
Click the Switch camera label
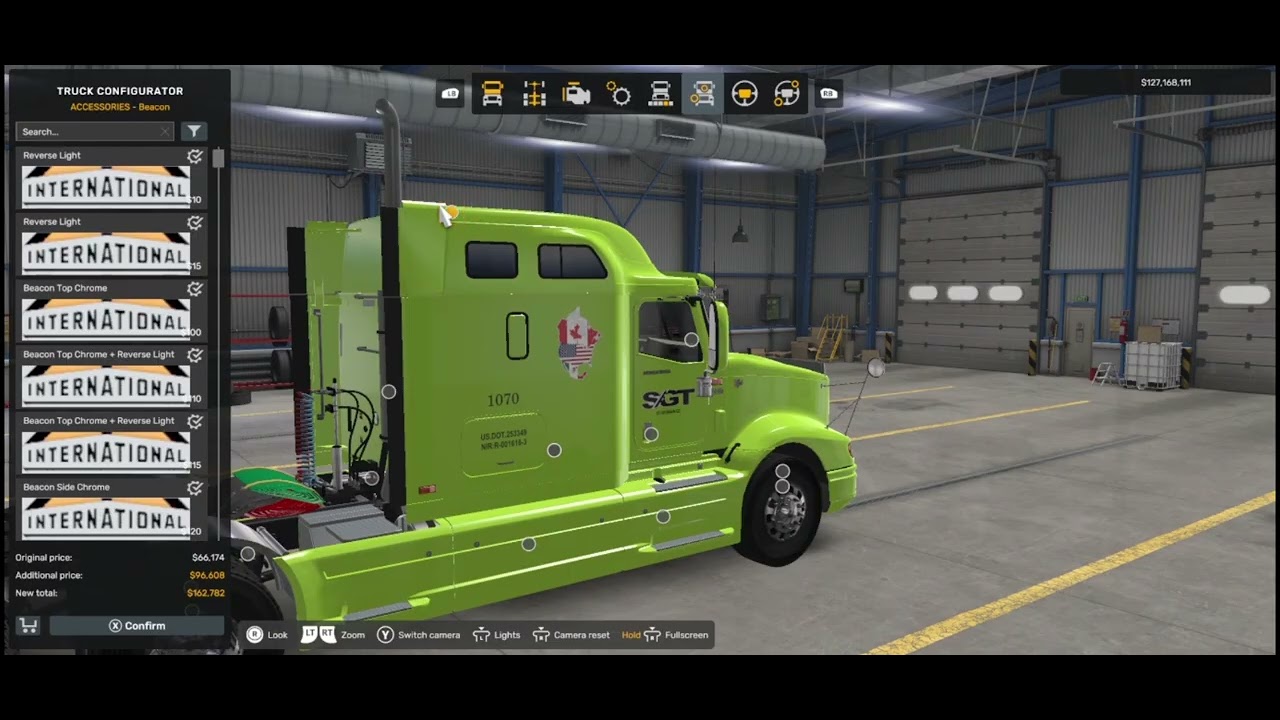[429, 635]
